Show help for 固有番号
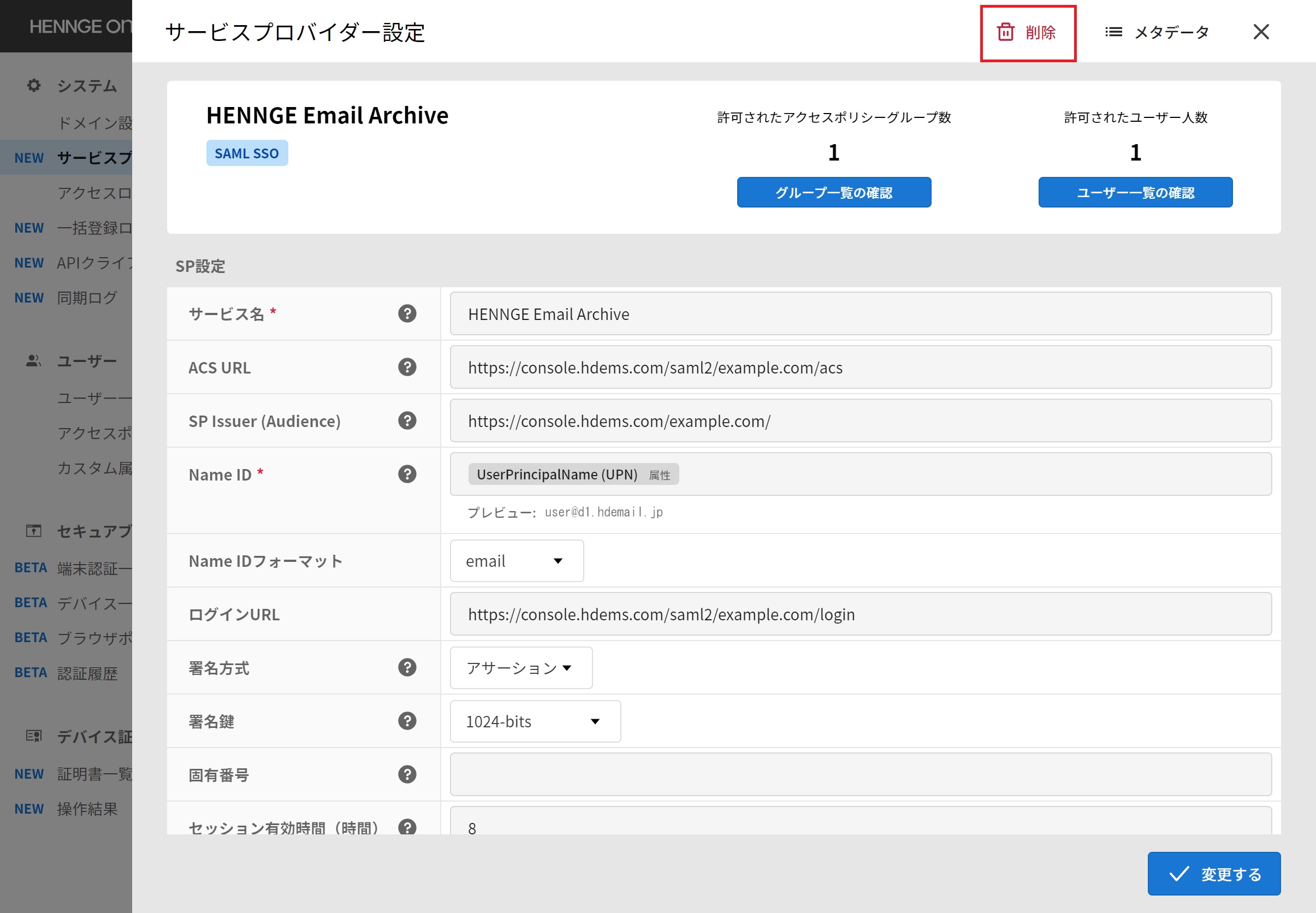 [x=407, y=774]
